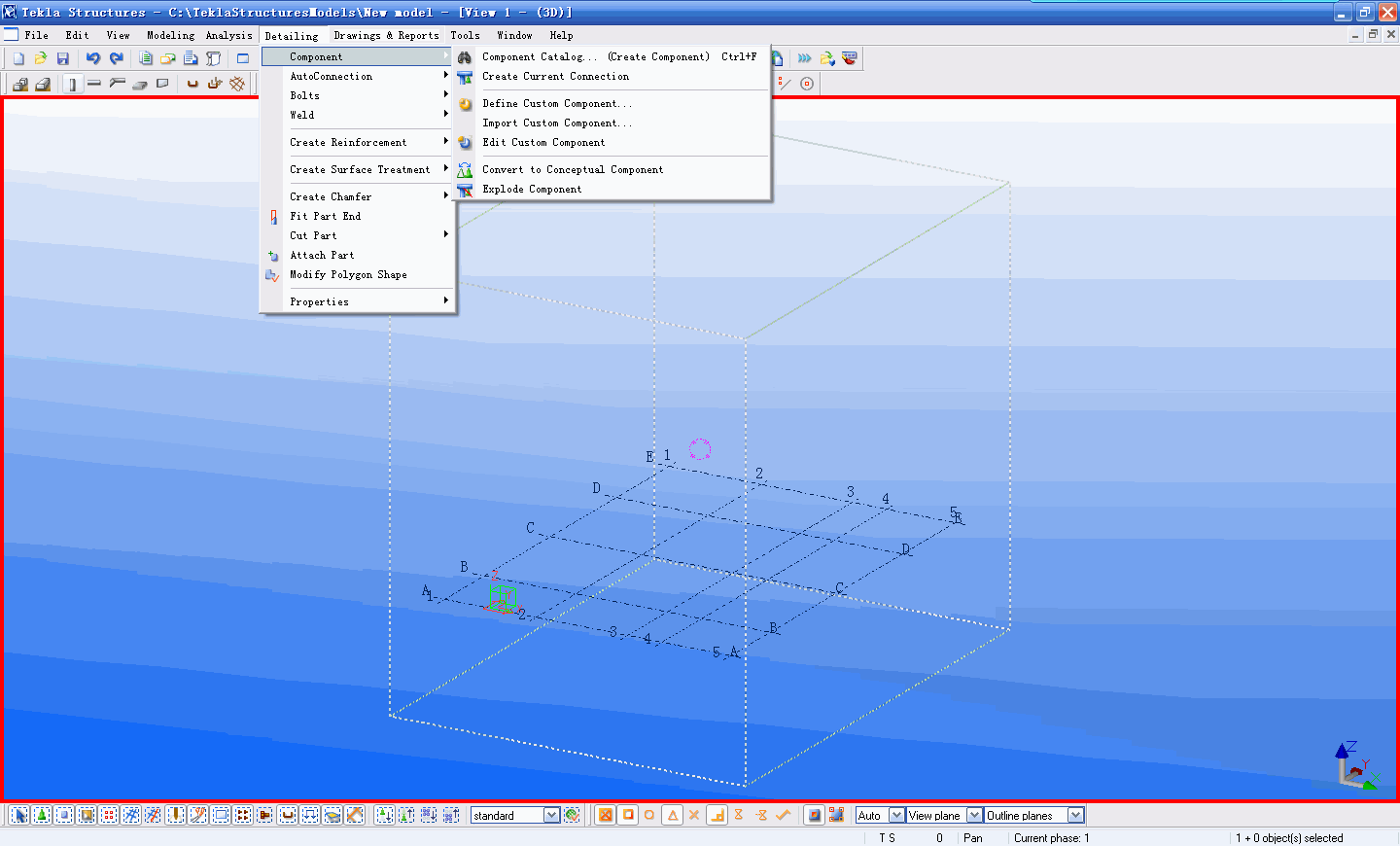
Task: Select the Create polybeam tool
Action: [x=118, y=83]
